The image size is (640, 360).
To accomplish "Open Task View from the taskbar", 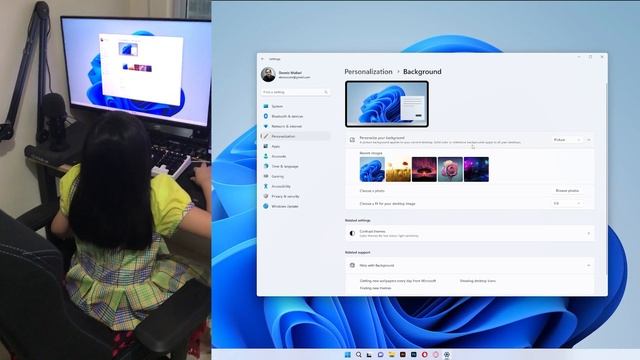I will [369, 355].
